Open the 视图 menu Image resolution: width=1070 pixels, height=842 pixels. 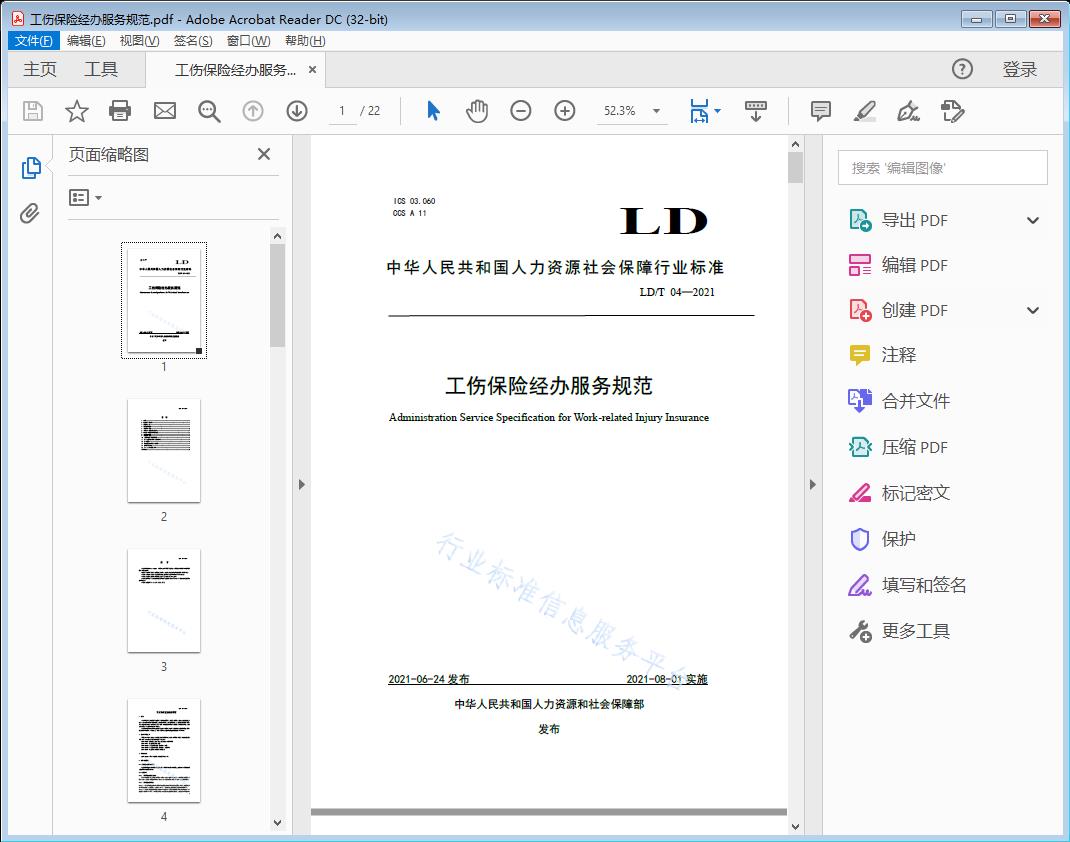[x=139, y=41]
